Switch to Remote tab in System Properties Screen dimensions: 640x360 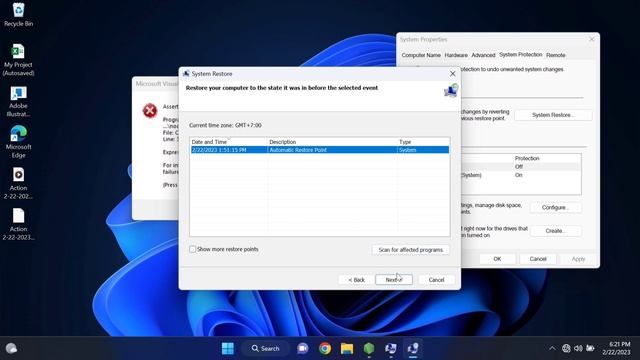[556, 55]
